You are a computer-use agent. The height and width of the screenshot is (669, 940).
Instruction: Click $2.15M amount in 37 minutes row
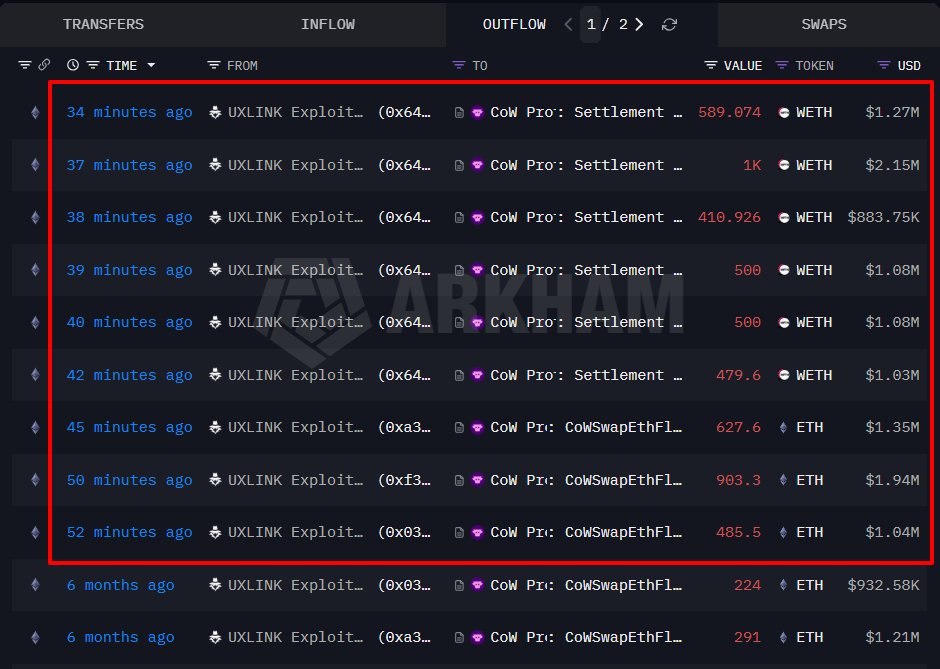(892, 165)
